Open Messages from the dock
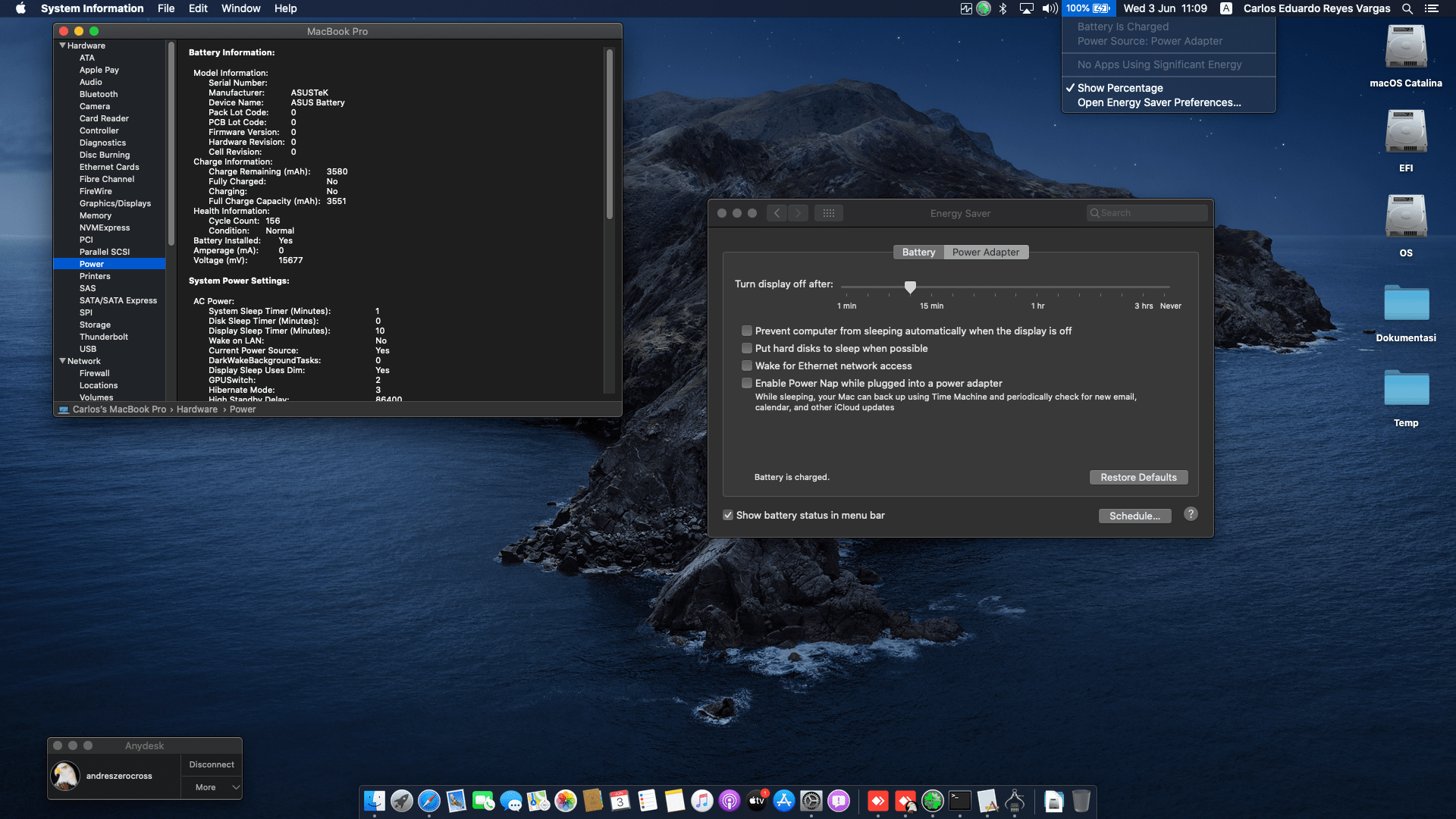The height and width of the screenshot is (819, 1456). (x=511, y=801)
